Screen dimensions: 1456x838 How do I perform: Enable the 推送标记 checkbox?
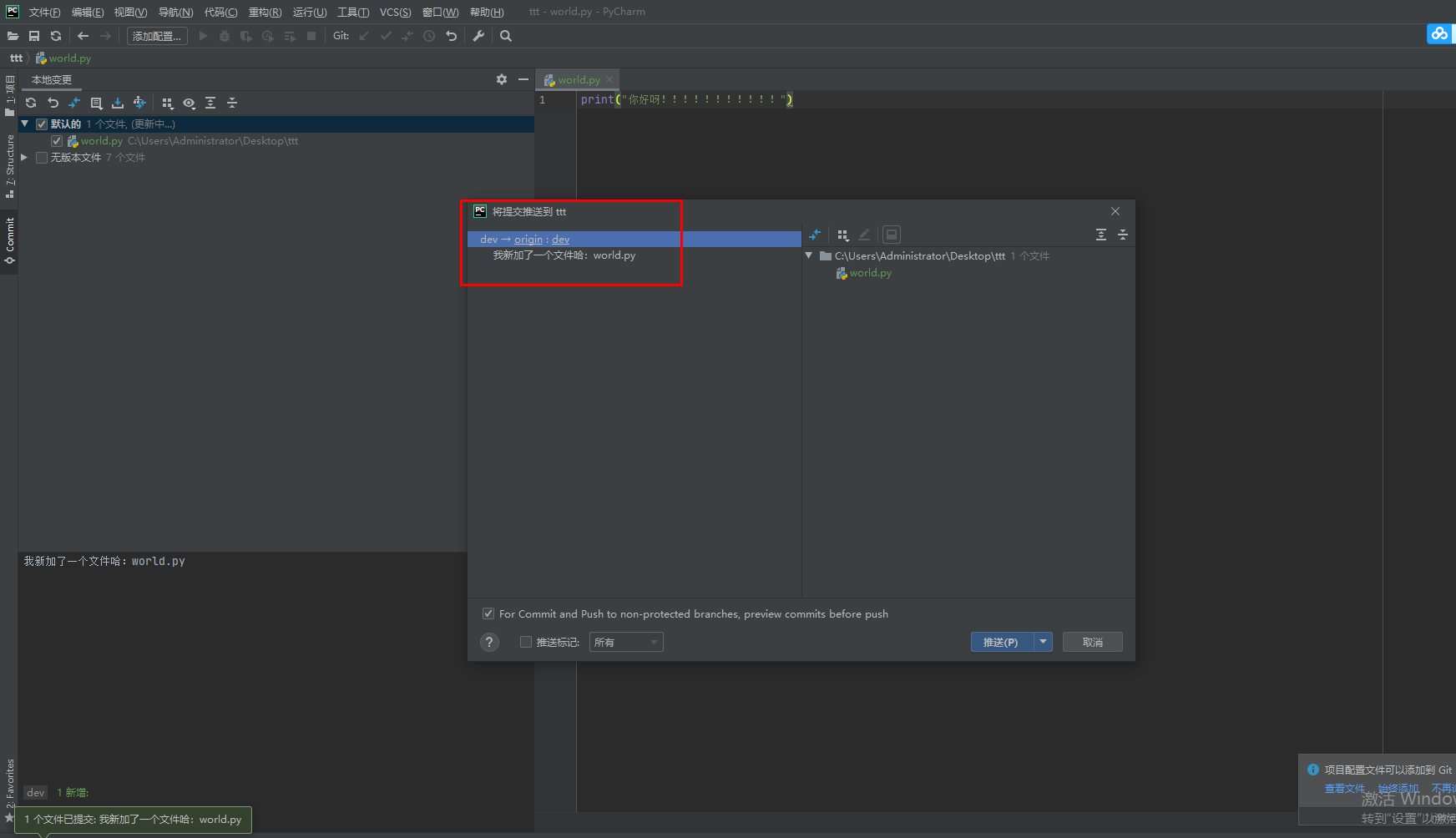coord(526,642)
